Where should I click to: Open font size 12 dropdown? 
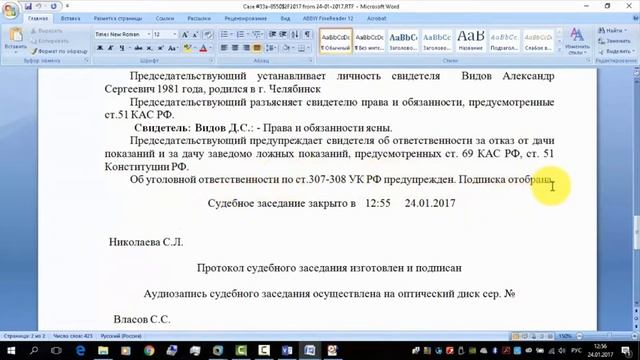click(x=175, y=34)
